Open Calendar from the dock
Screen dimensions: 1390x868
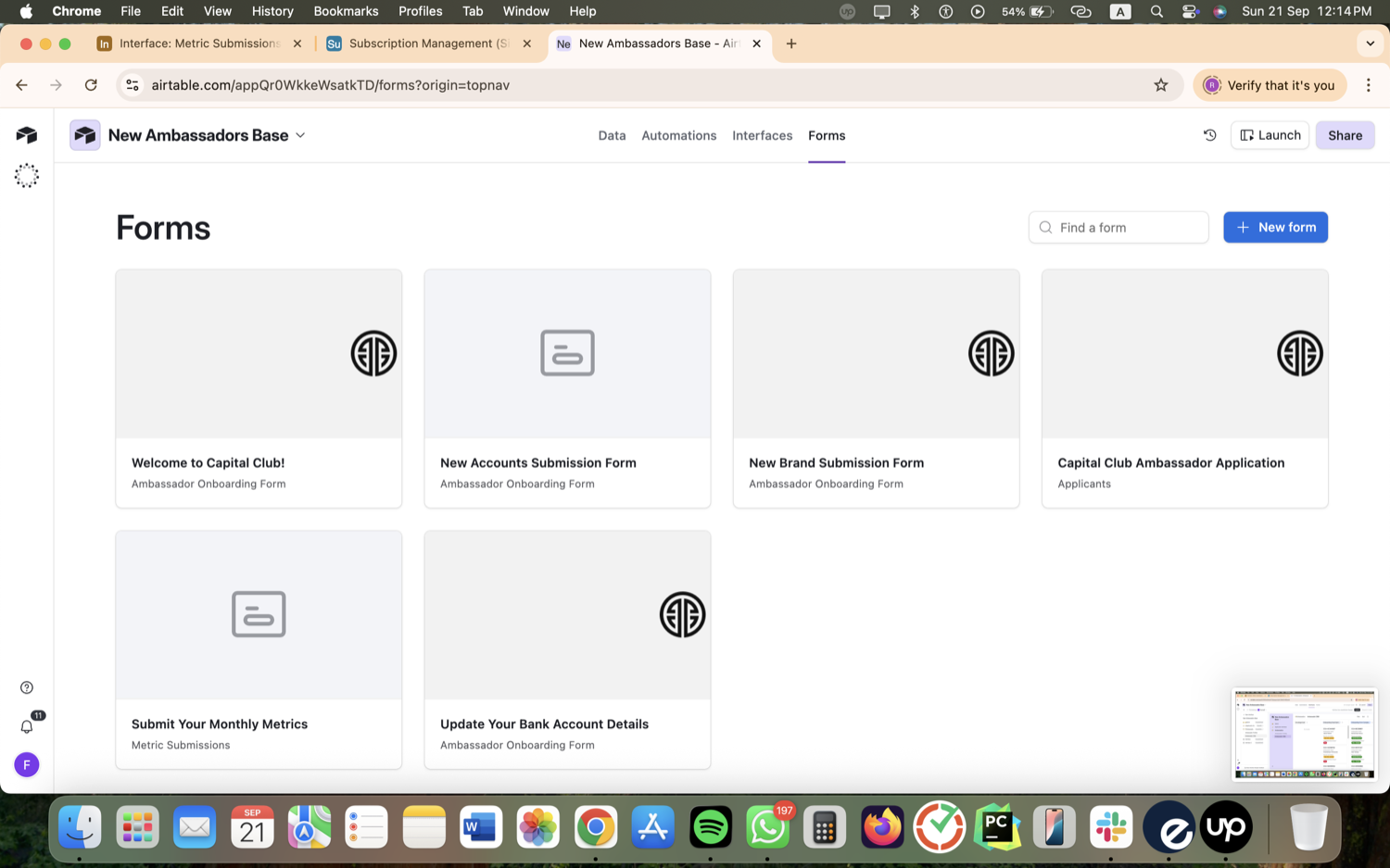click(252, 827)
